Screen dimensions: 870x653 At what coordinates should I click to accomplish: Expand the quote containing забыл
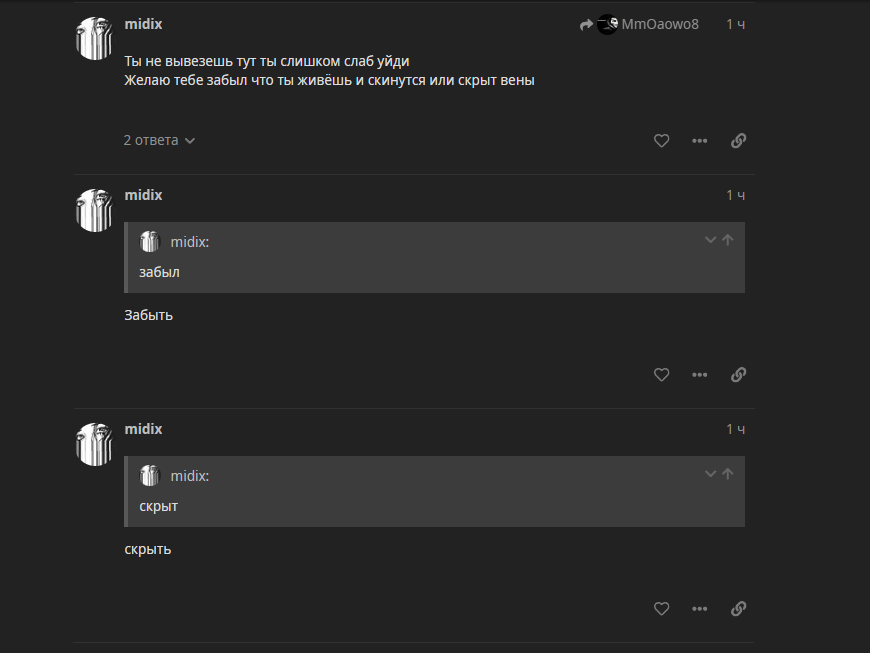coord(710,240)
